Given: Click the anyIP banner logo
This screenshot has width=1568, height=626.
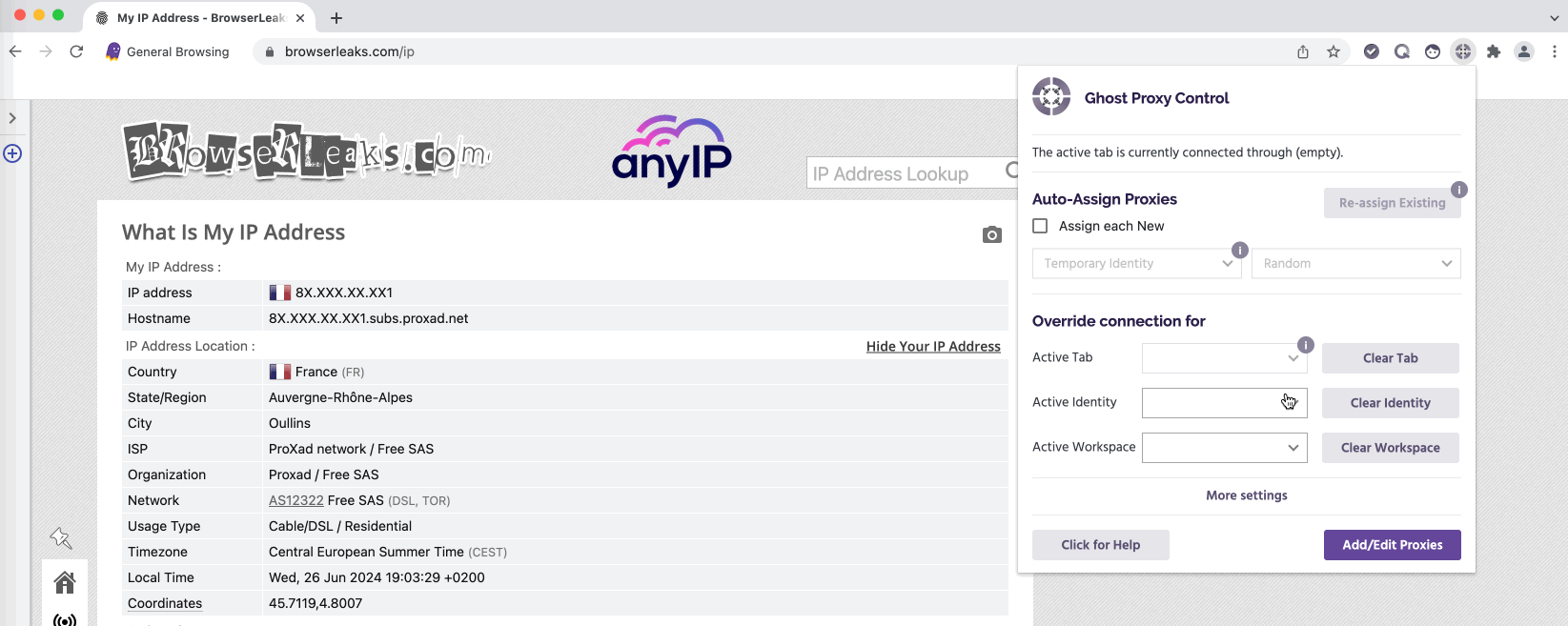Looking at the screenshot, I should tap(672, 151).
